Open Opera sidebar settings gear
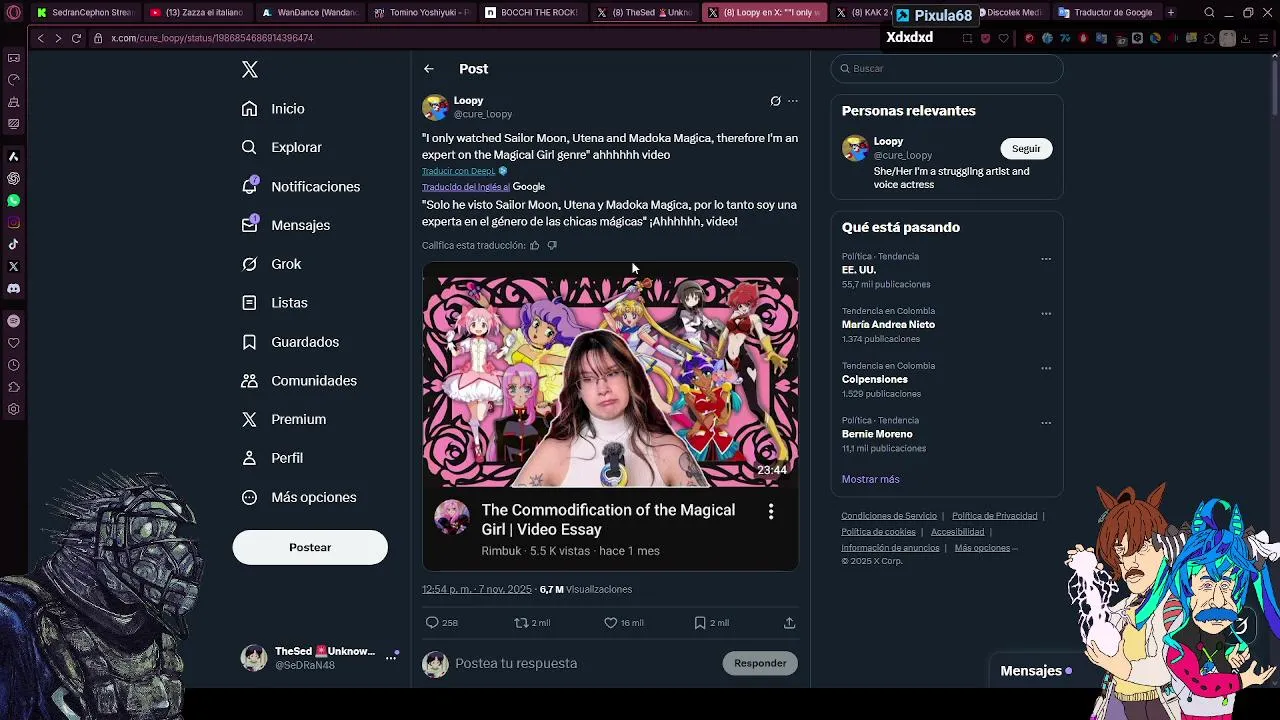 13,409
